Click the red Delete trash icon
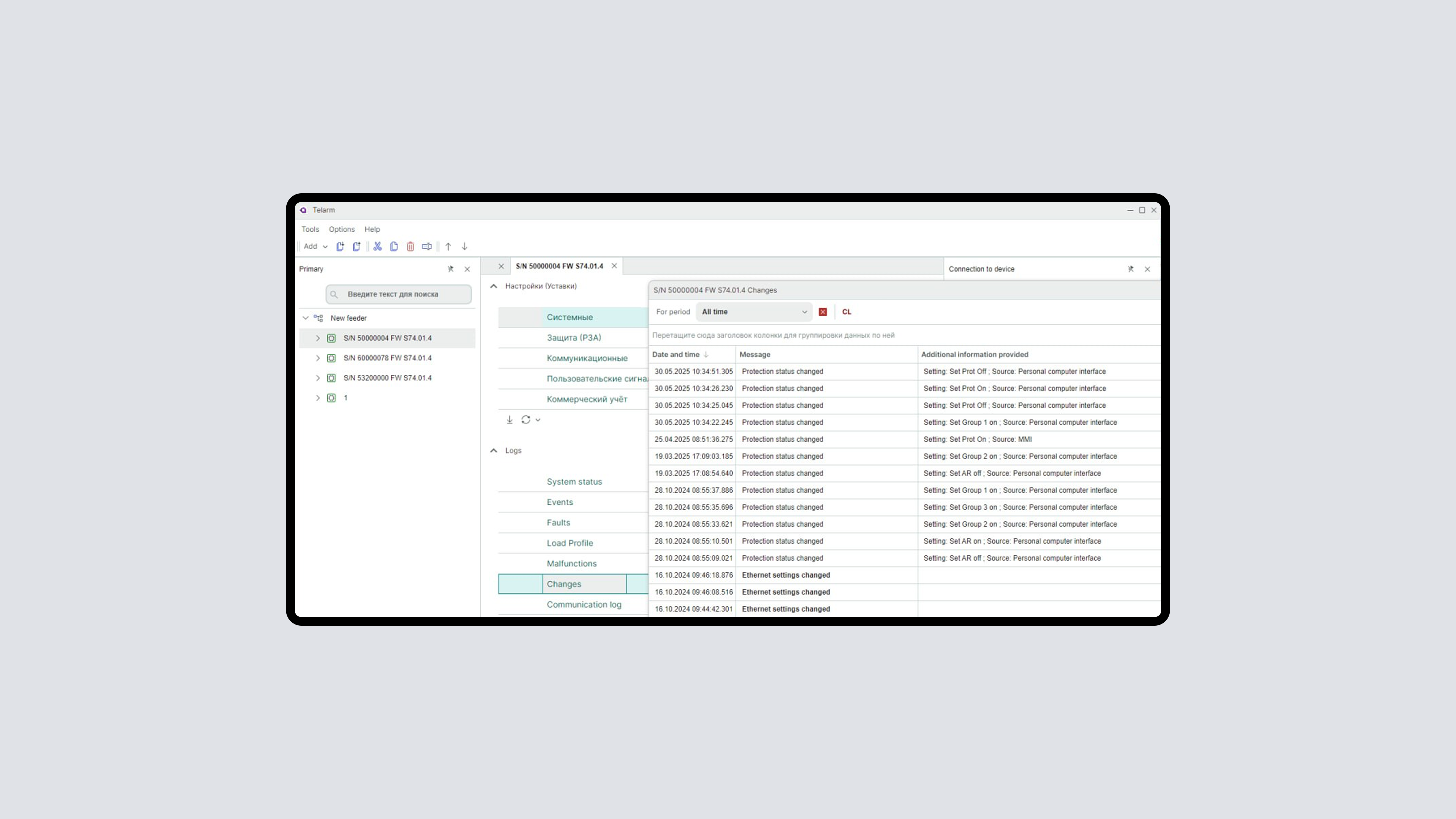1456x819 pixels. tap(410, 246)
